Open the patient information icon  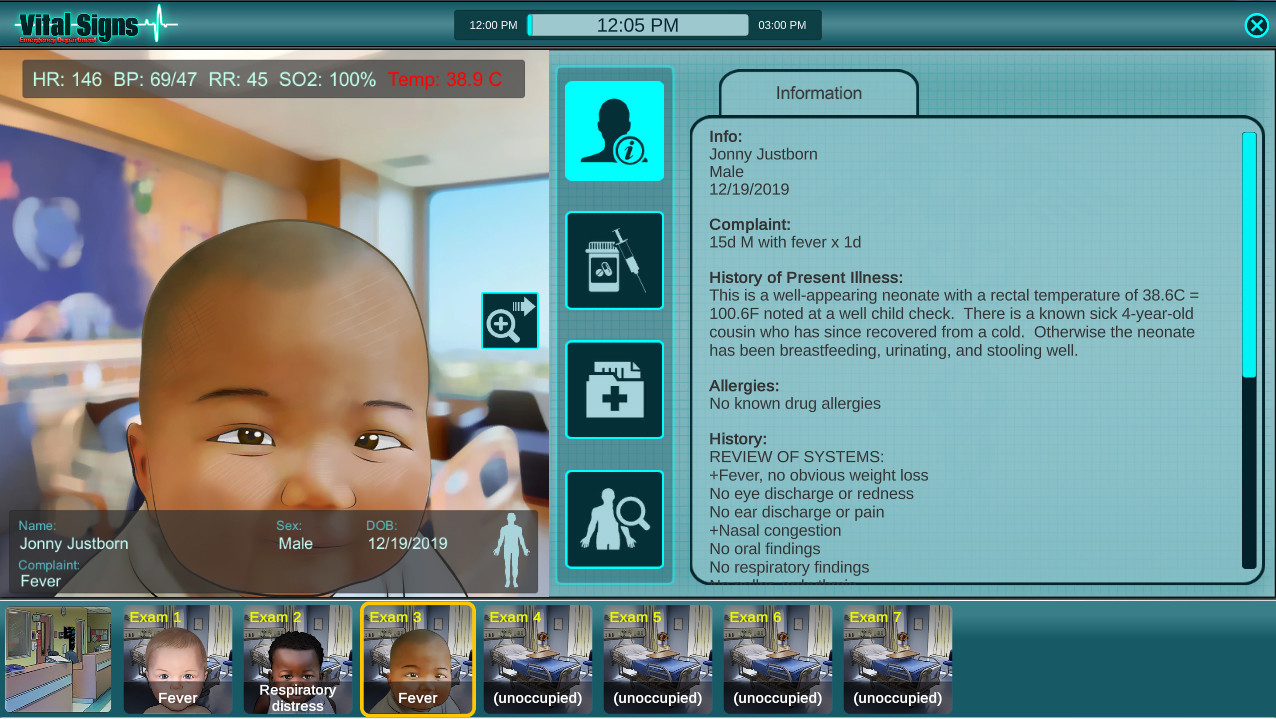click(613, 131)
